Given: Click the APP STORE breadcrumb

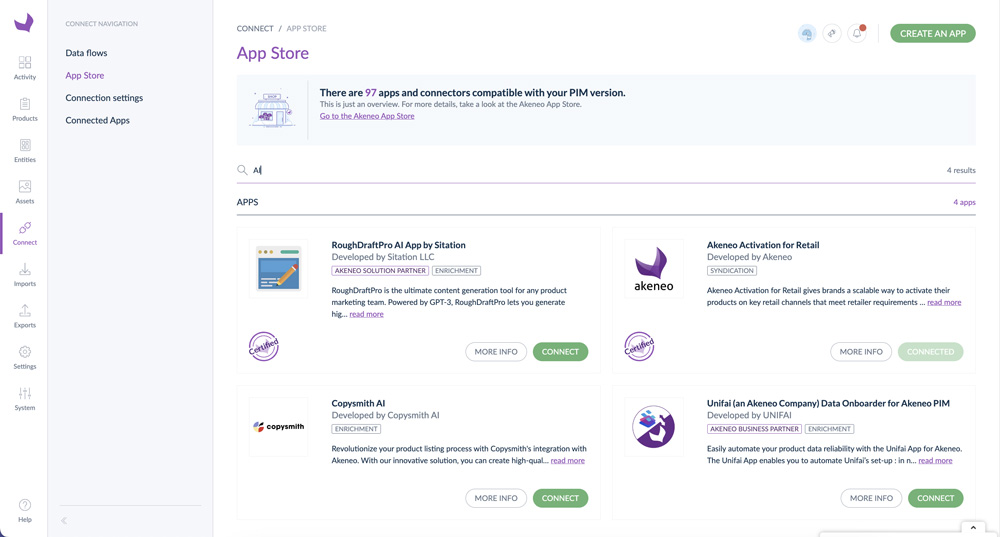Looking at the screenshot, I should click(306, 29).
